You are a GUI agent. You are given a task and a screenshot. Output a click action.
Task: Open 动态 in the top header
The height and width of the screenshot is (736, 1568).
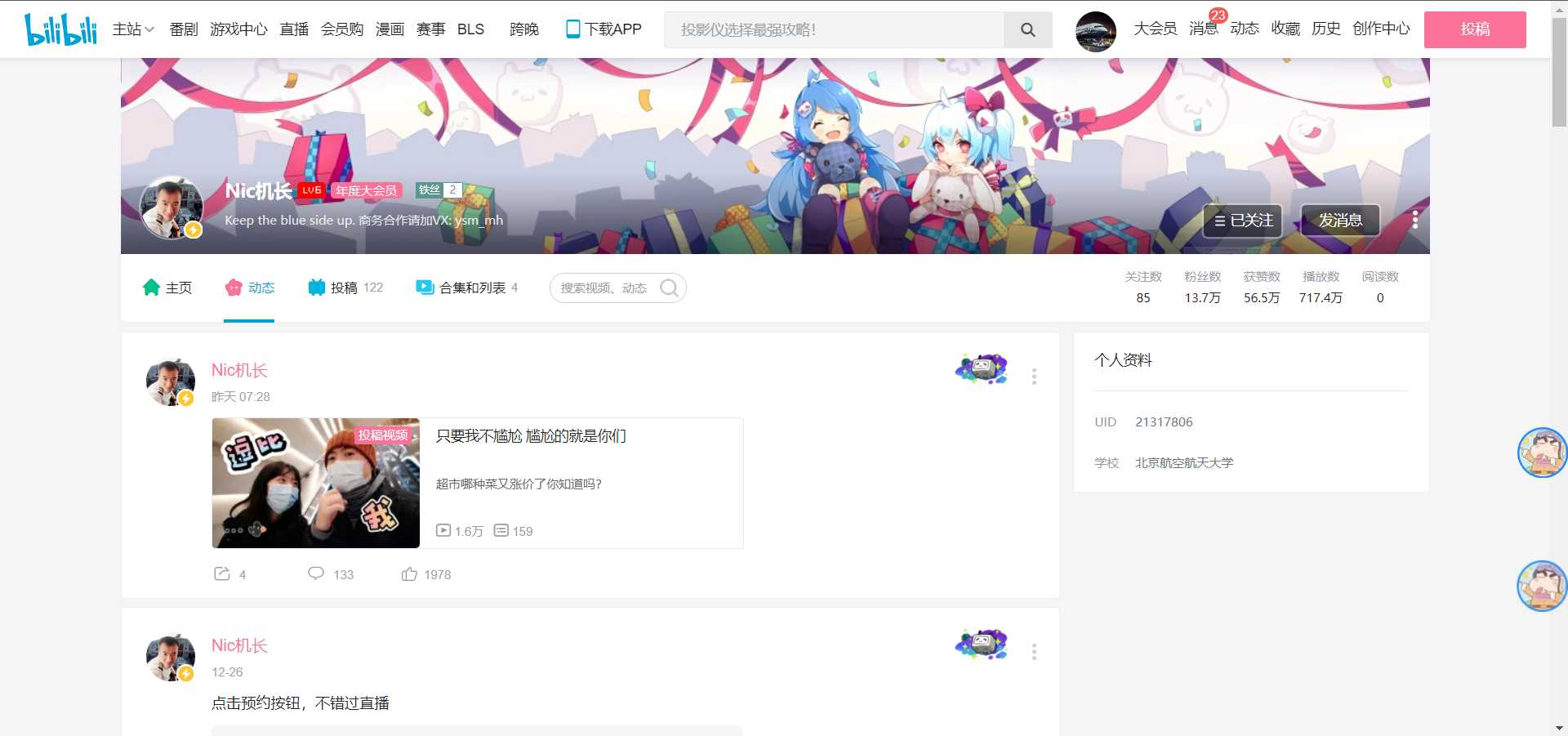pyautogui.click(x=1245, y=29)
